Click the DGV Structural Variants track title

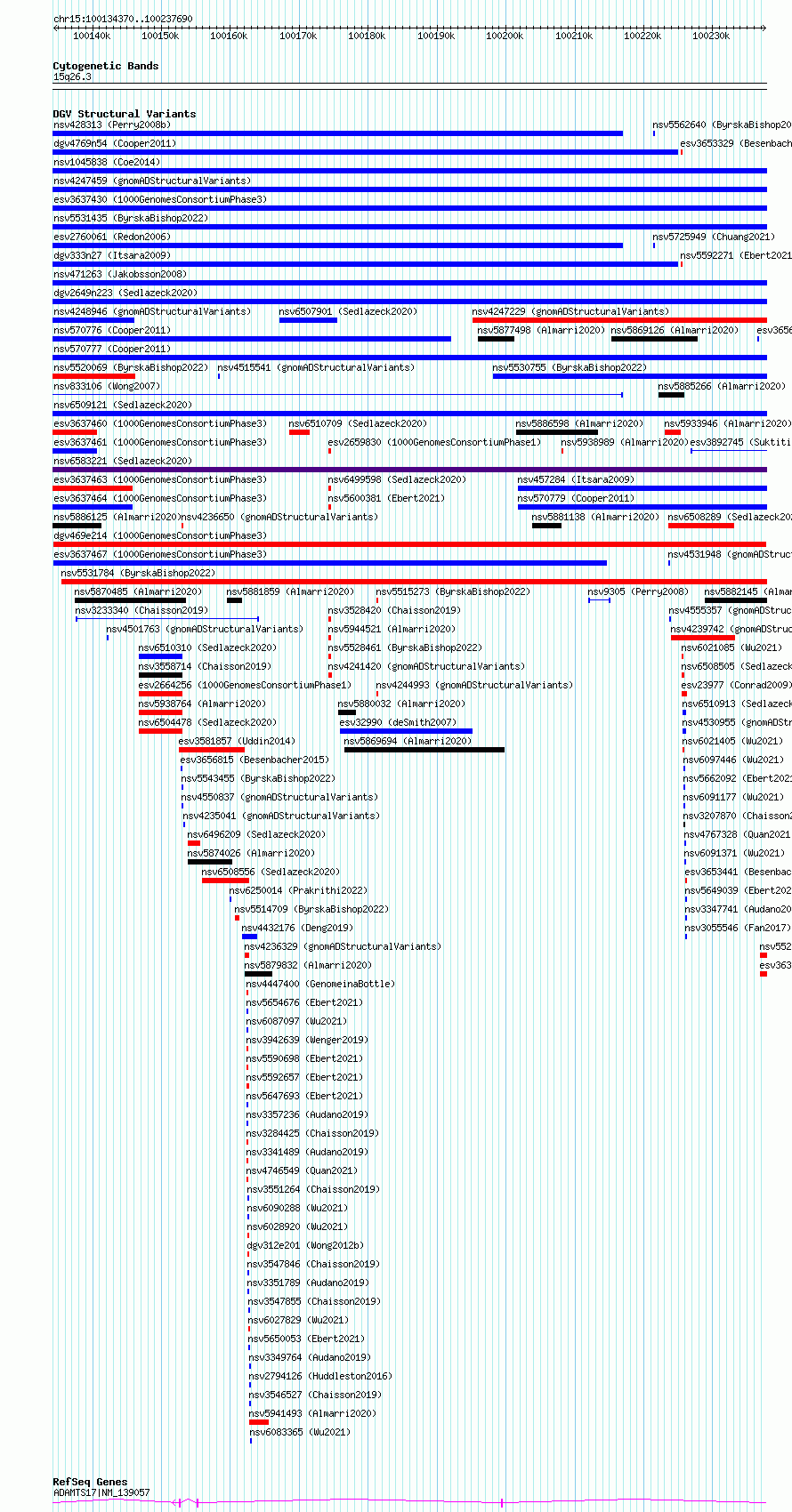pos(125,114)
